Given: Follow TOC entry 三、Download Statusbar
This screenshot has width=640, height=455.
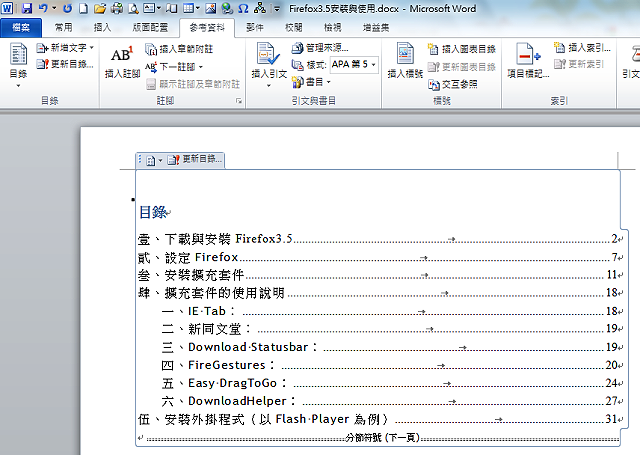Looking at the screenshot, I should point(389,347).
